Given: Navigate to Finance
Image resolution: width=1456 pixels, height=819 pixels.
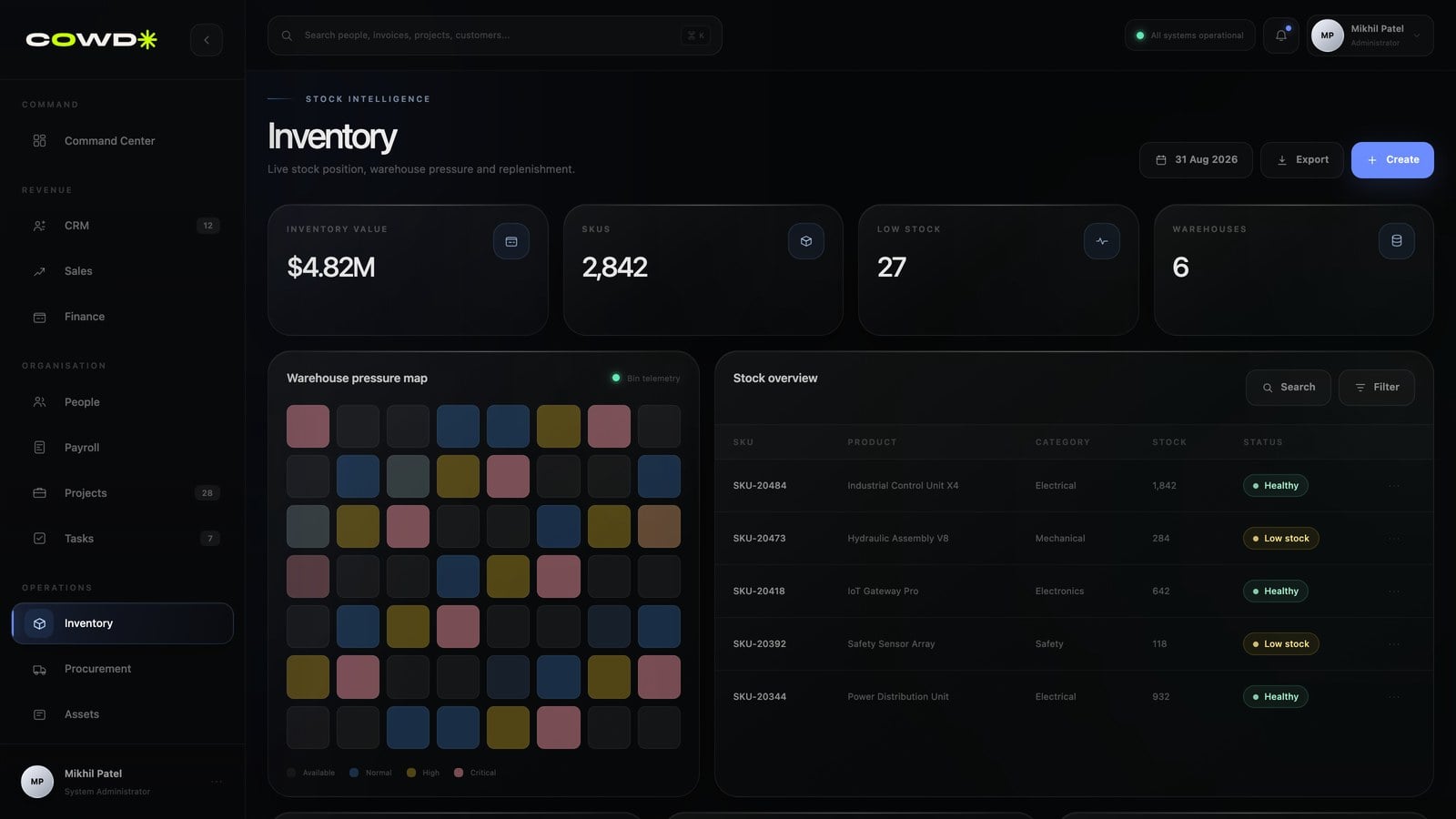Looking at the screenshot, I should (x=123, y=317).
